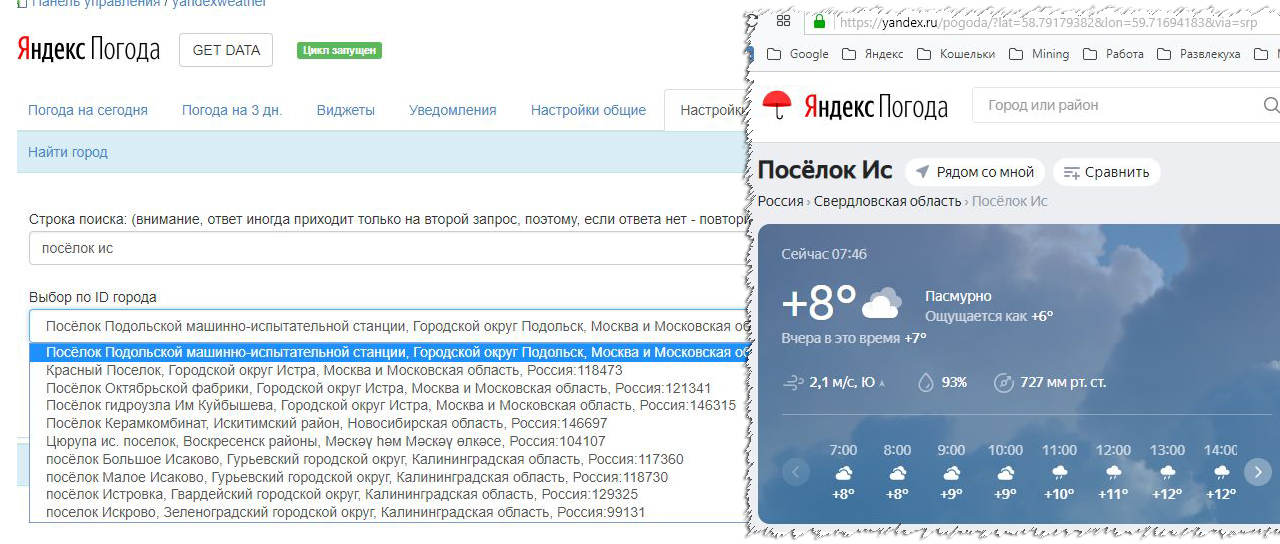The height and width of the screenshot is (544, 1280).
Task: Click the 727 мм рт. ст. pressure value
Action: pyautogui.click(x=1063, y=382)
